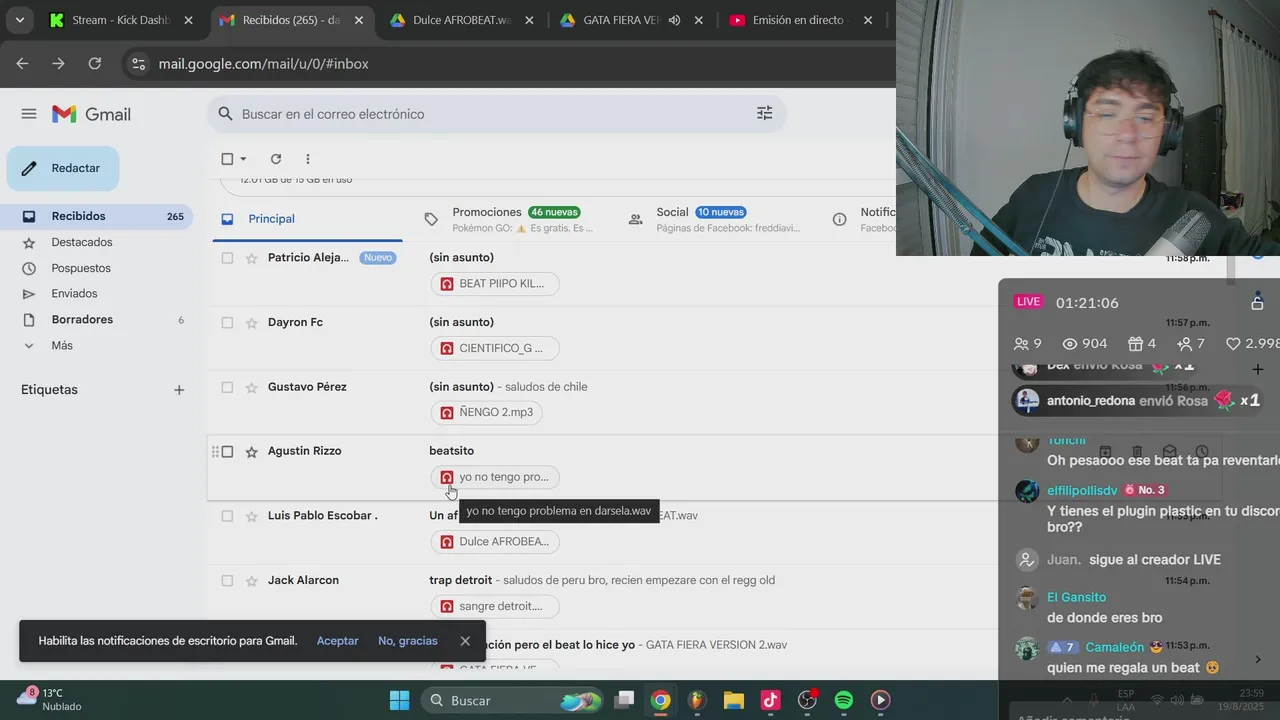
Task: Click the search magnifier icon in Gmail
Action: pyautogui.click(x=225, y=114)
